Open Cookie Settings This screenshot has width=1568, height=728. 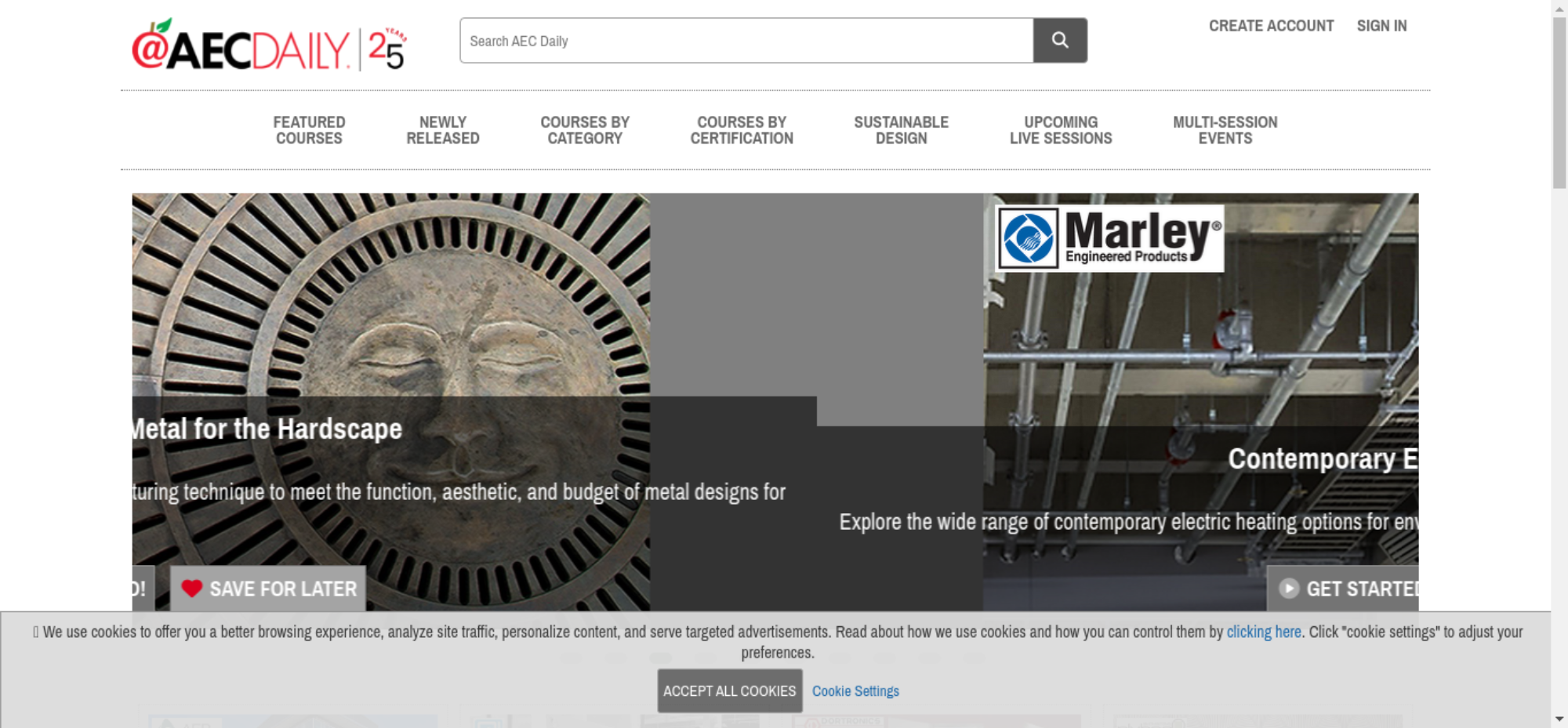click(x=855, y=691)
